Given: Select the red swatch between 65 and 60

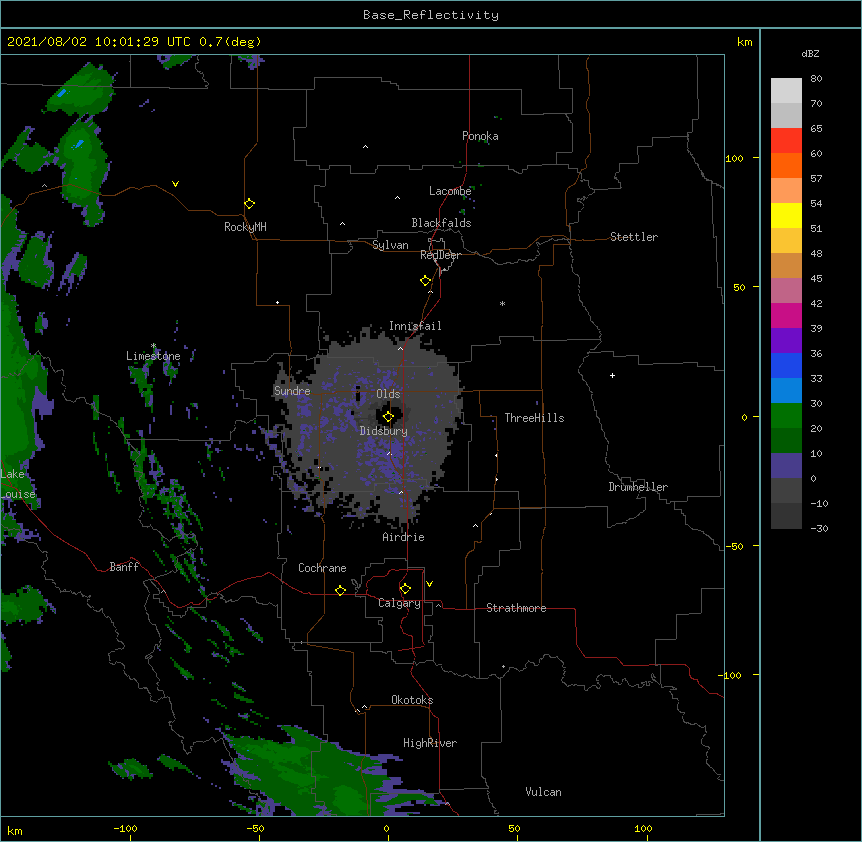Looking at the screenshot, I should (x=786, y=141).
